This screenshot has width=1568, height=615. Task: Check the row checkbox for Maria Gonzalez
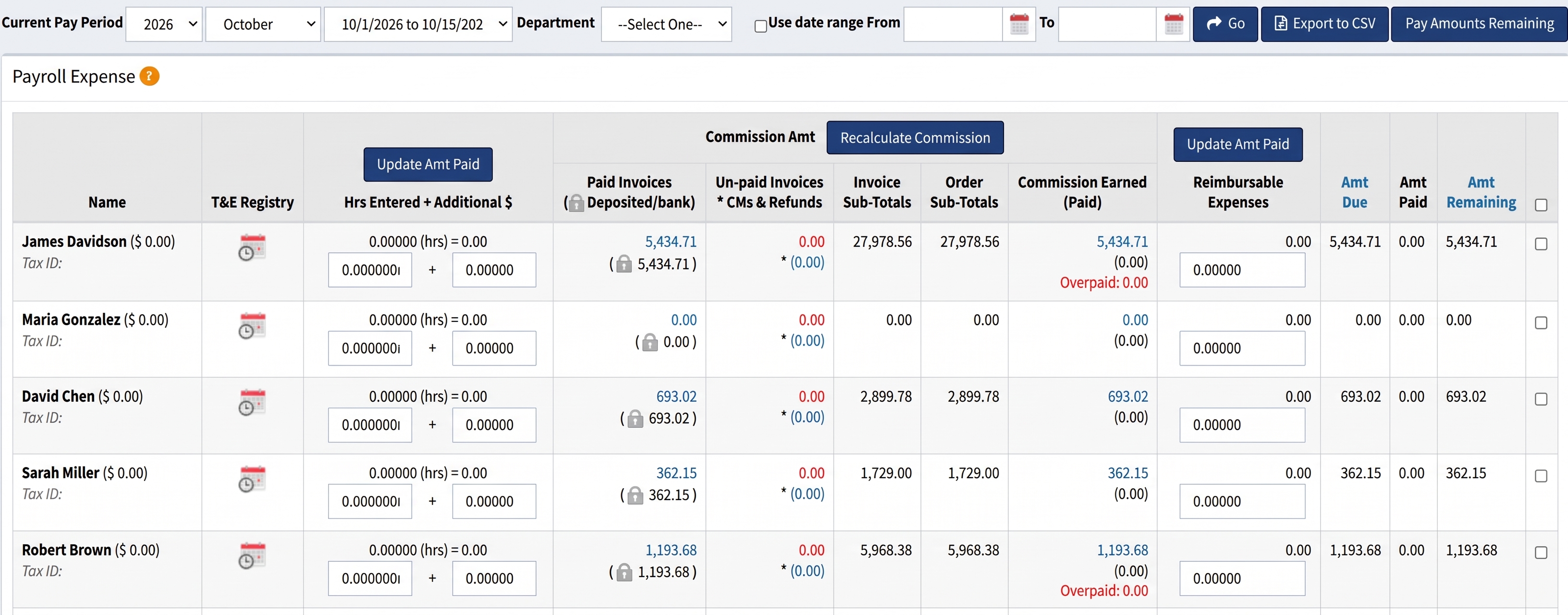coord(1541,323)
